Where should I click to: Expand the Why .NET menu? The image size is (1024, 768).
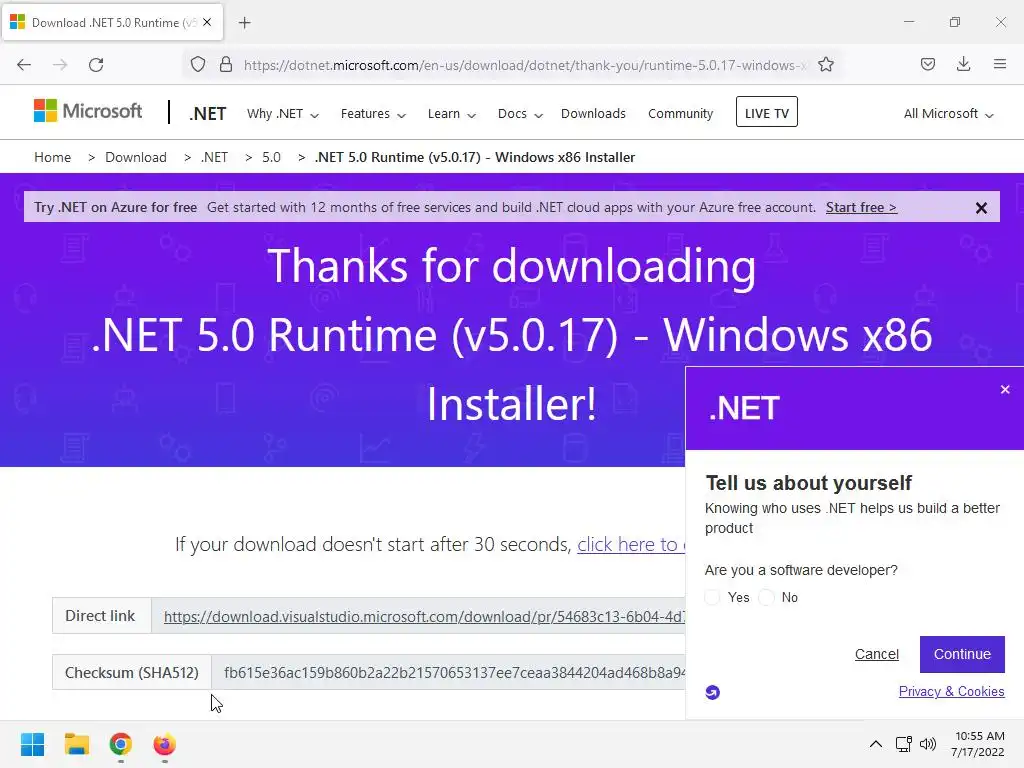pyautogui.click(x=283, y=114)
